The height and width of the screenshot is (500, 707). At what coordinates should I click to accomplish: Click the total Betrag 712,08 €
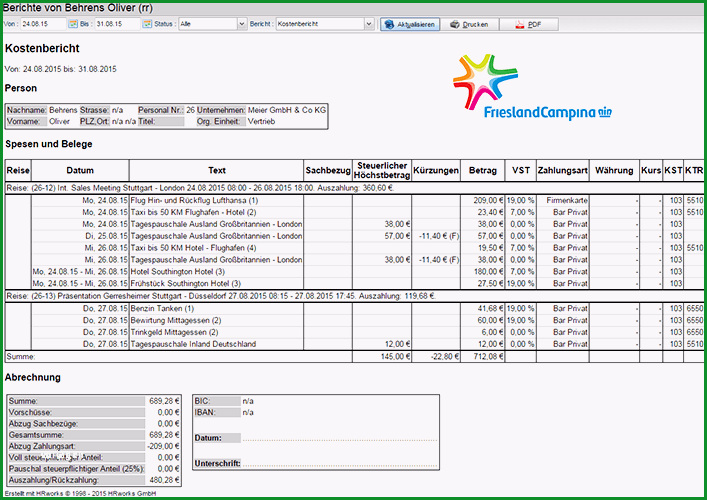[x=488, y=357]
